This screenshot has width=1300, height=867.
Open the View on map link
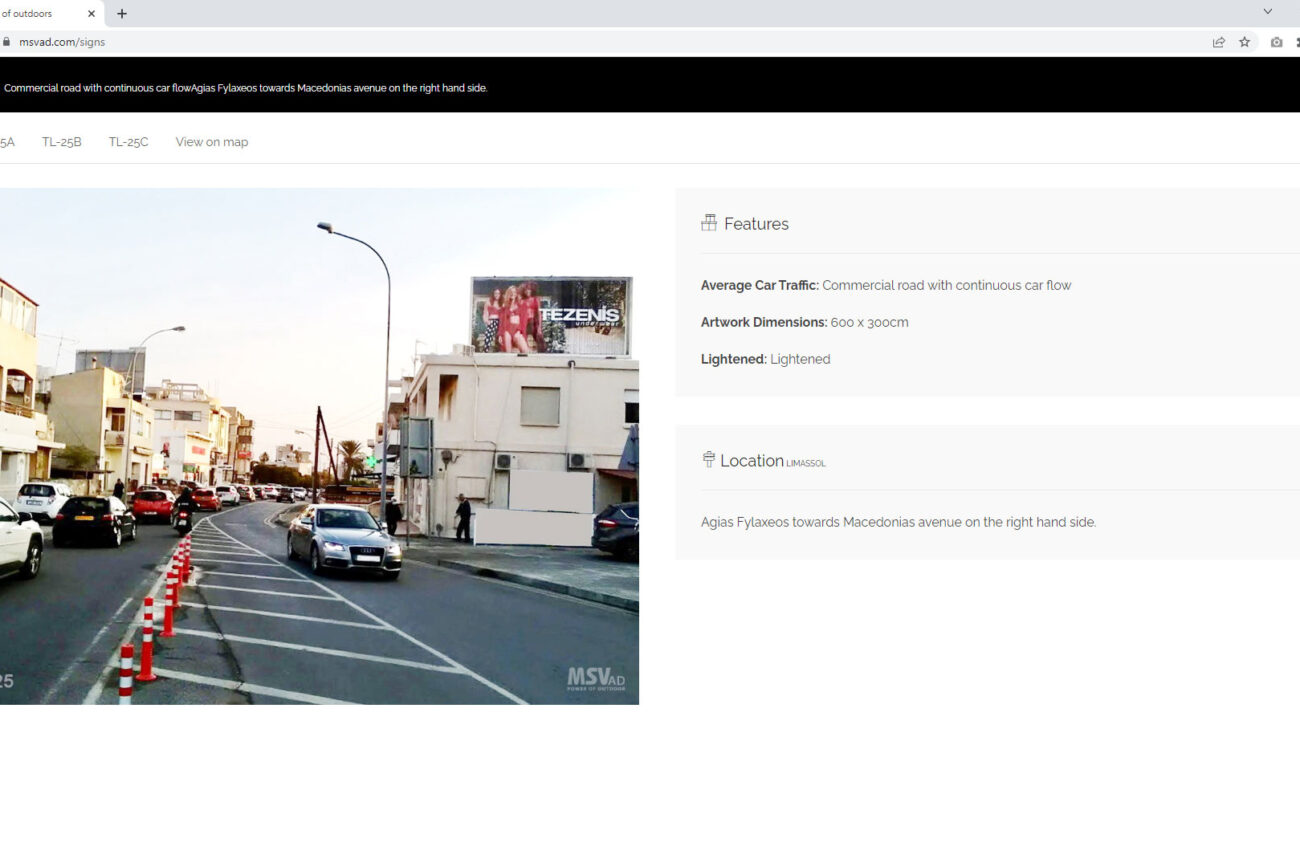pos(212,142)
